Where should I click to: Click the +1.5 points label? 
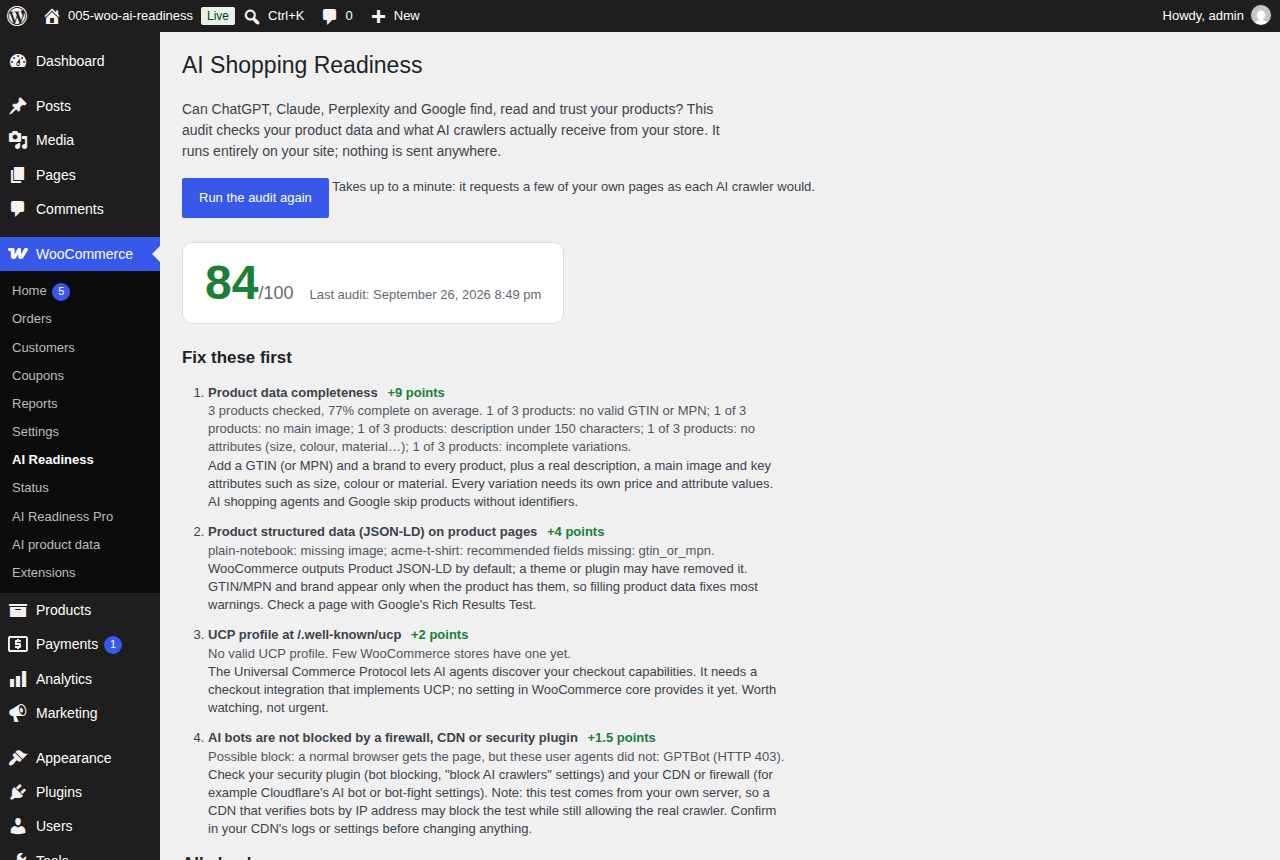(622, 738)
